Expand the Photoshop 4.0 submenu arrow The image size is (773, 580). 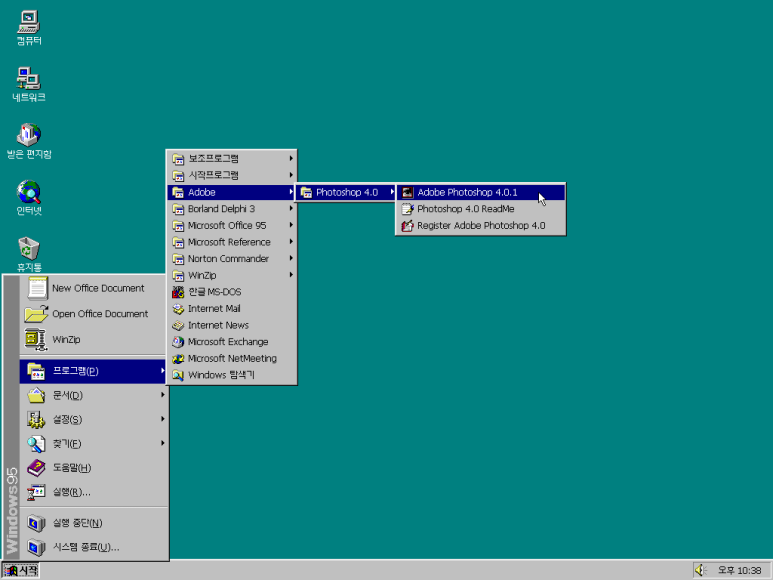click(x=392, y=192)
